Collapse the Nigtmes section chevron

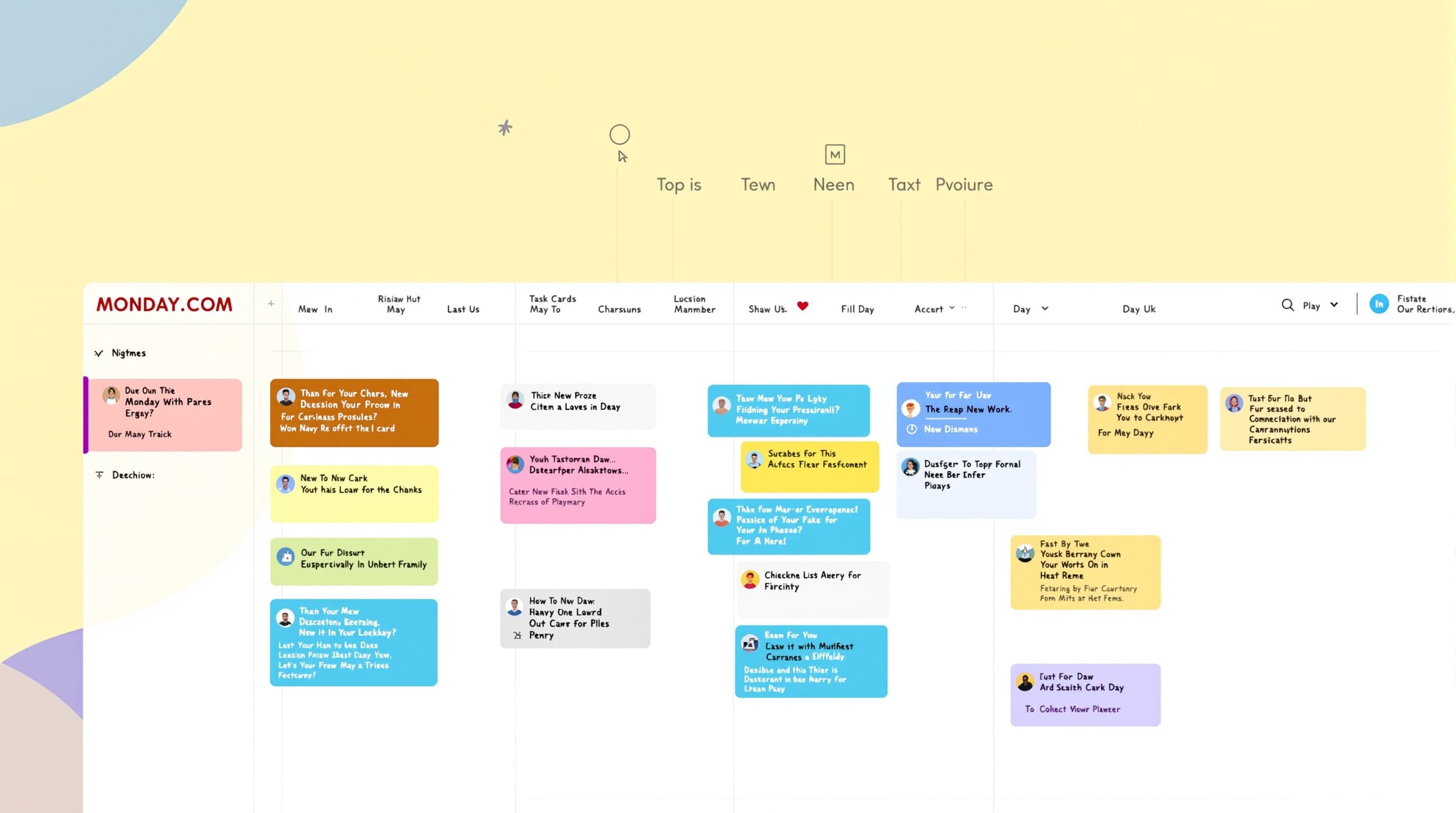click(x=99, y=354)
